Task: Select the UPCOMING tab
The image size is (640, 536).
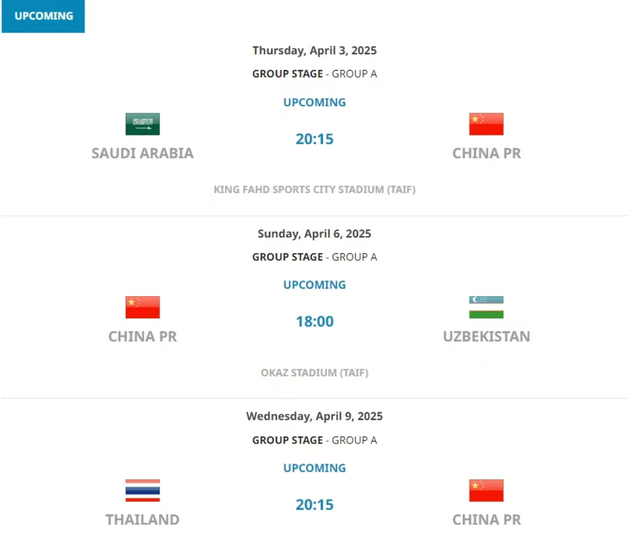Action: (x=43, y=16)
